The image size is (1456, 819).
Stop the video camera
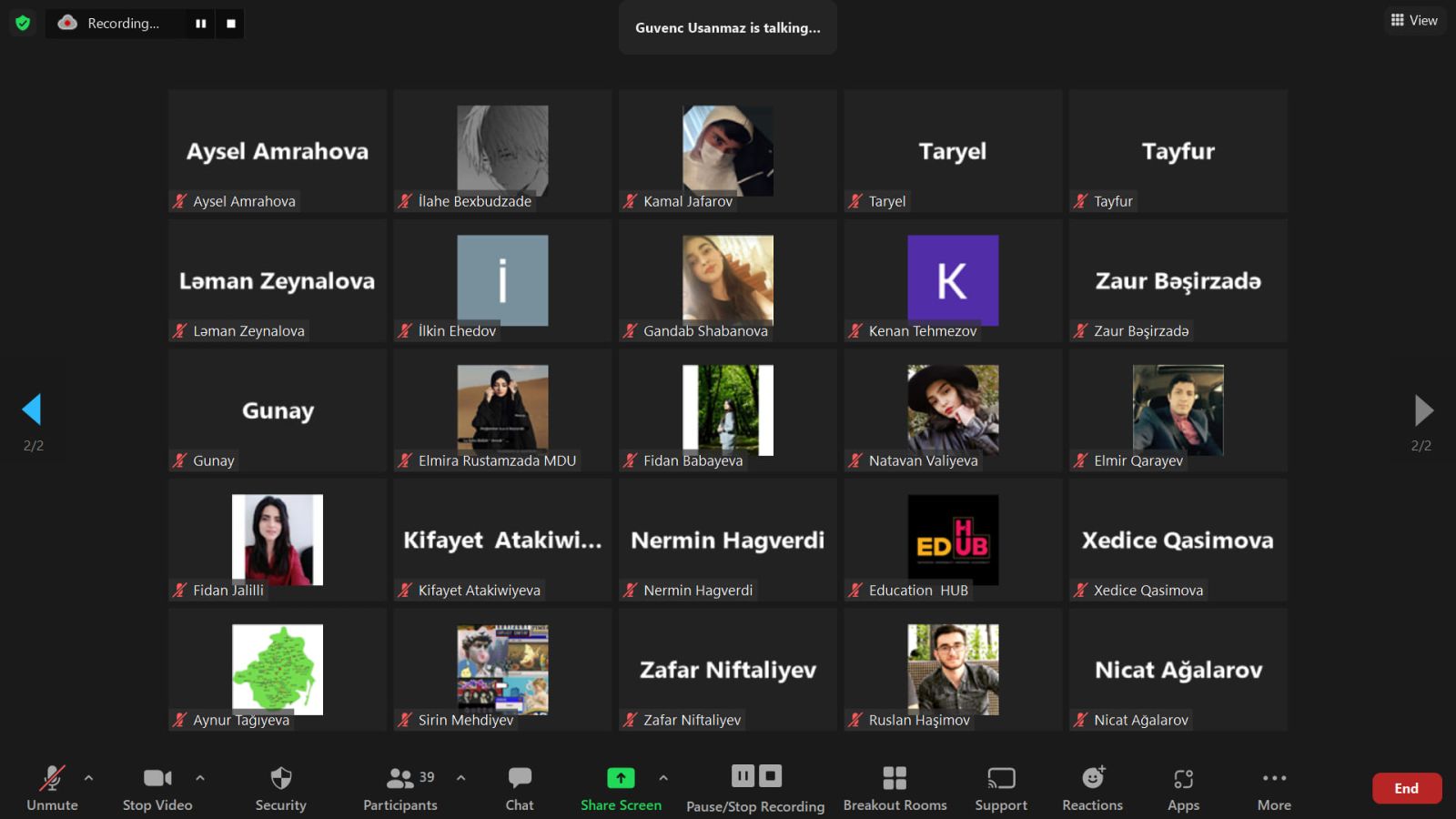click(x=157, y=779)
